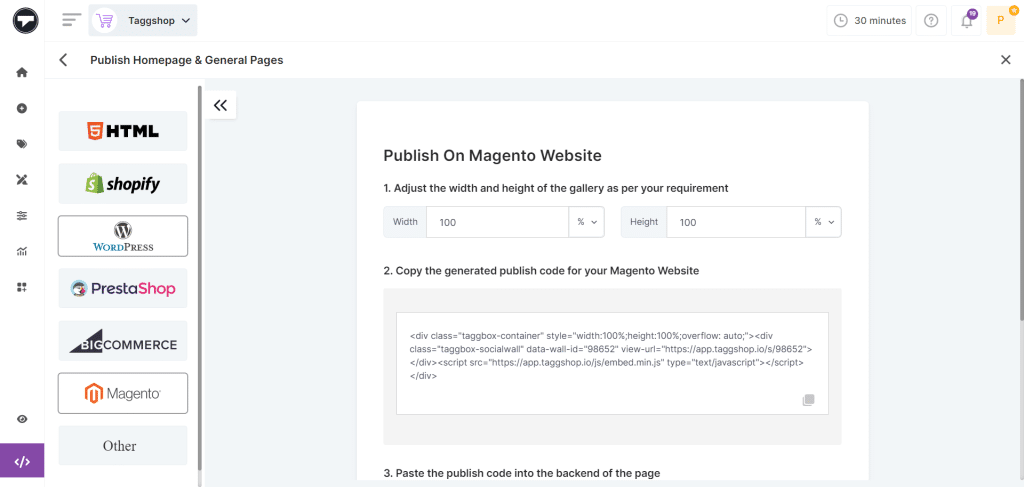Open the help question mark icon
This screenshot has width=1024, height=487.
point(931,20)
